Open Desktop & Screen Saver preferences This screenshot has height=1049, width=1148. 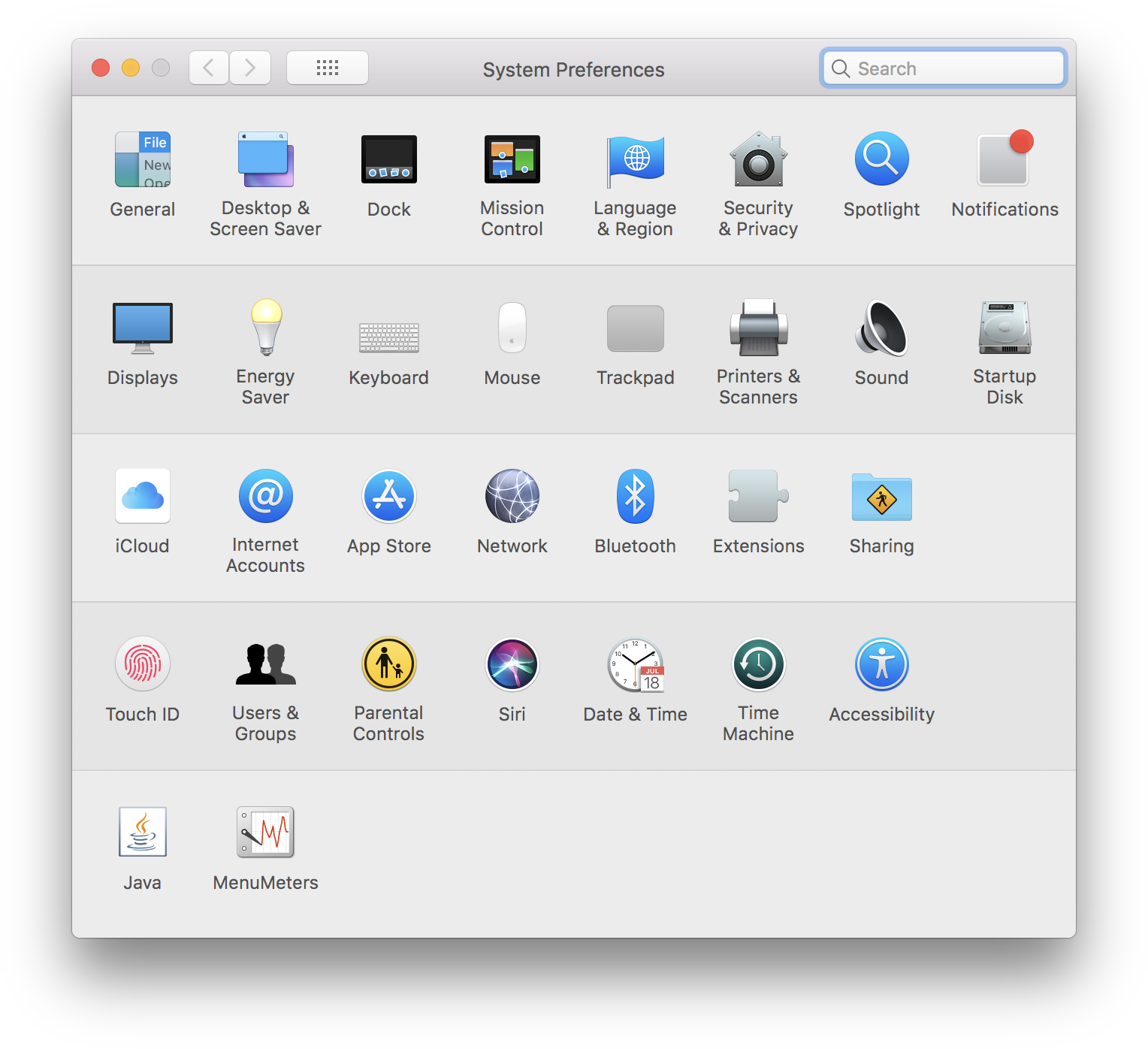point(266,159)
